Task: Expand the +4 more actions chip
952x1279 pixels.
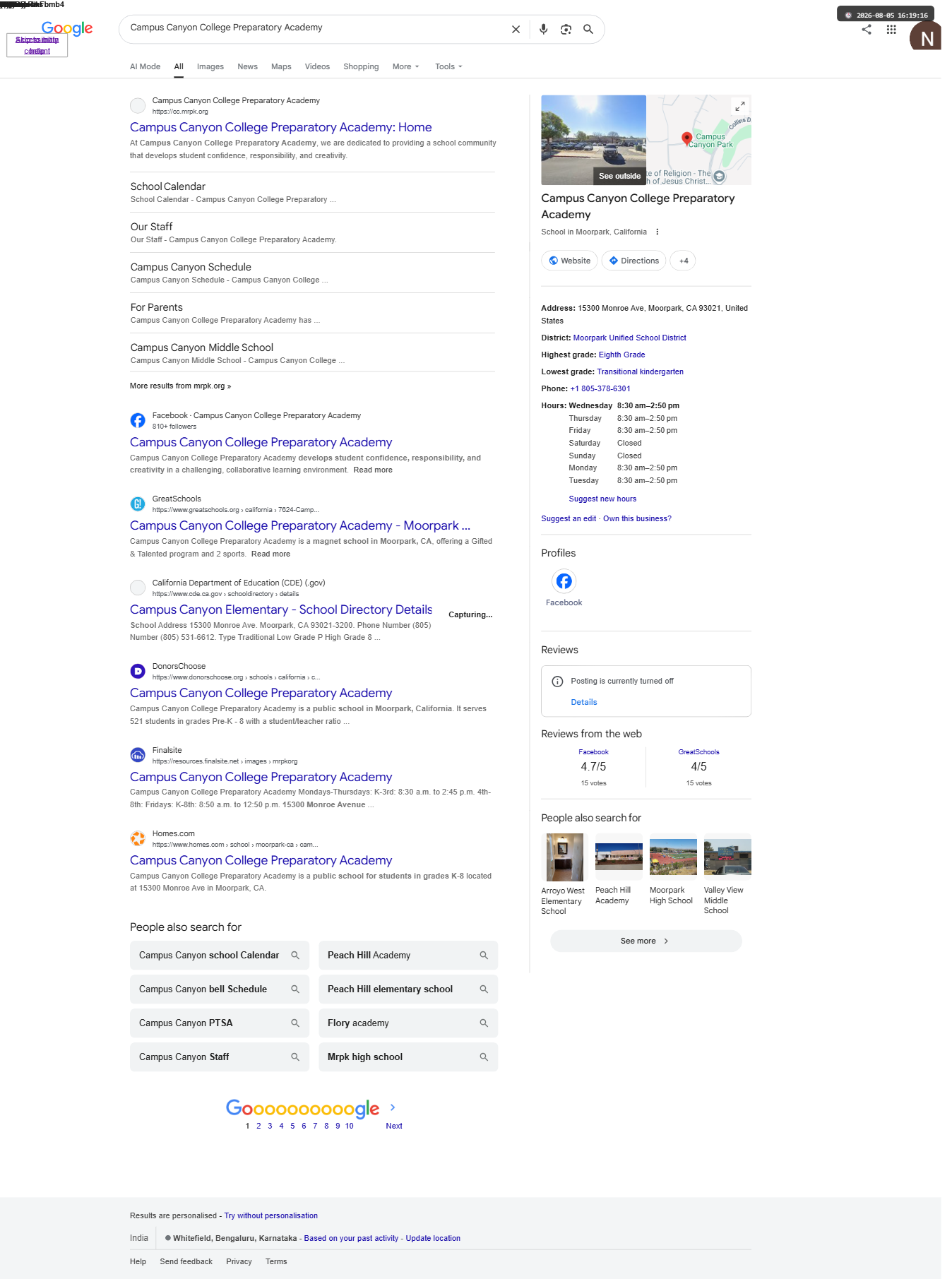Action: tap(683, 261)
